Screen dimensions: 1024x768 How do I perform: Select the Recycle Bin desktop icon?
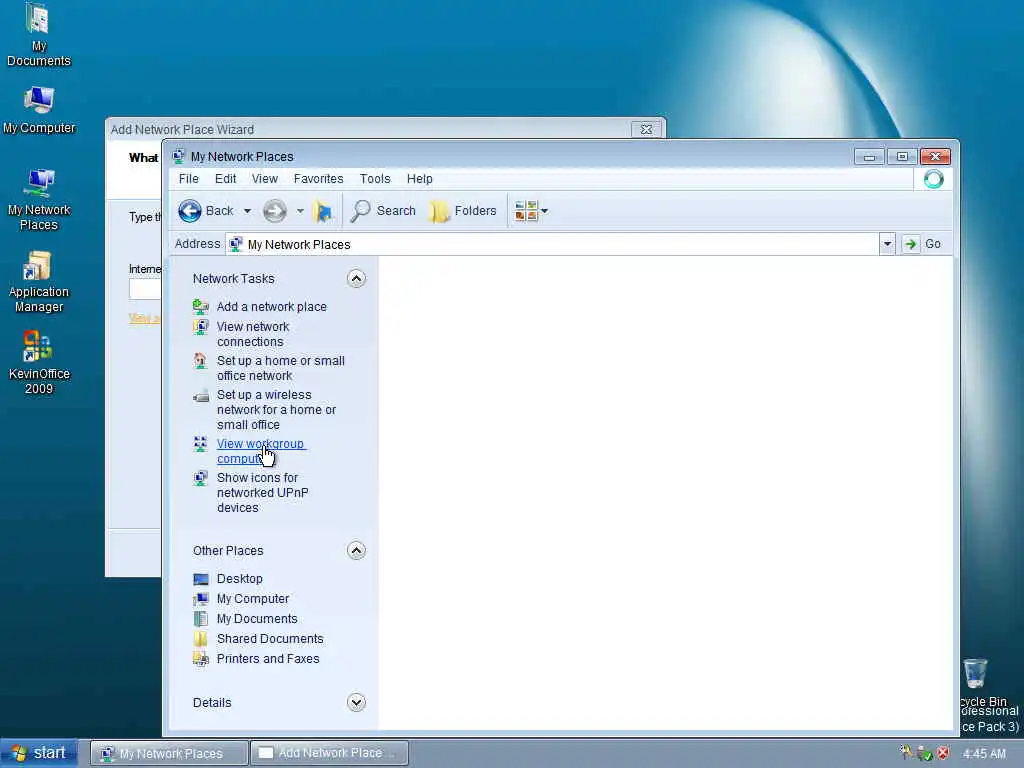tap(976, 674)
